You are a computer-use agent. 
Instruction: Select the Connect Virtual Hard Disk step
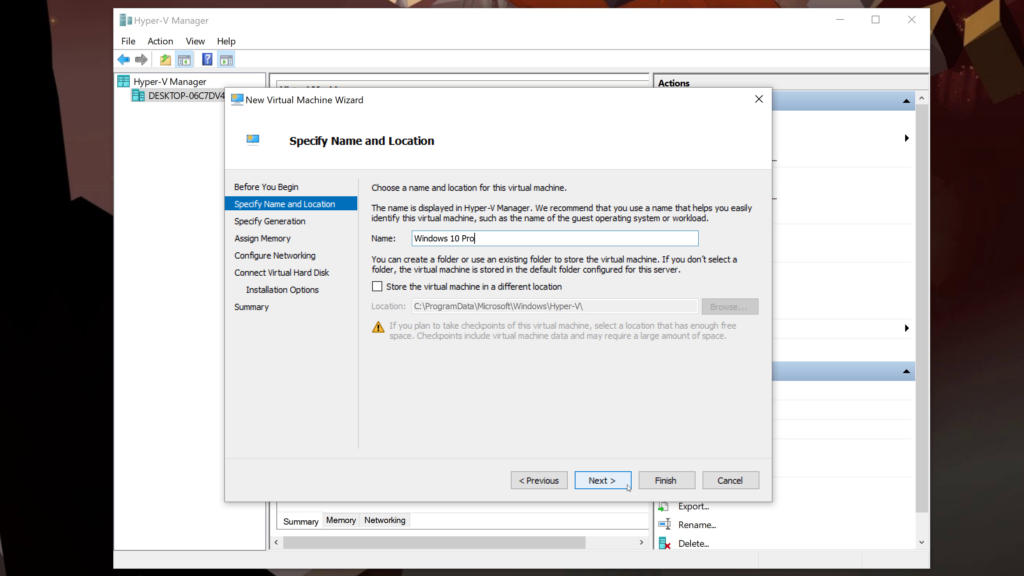pos(281,272)
